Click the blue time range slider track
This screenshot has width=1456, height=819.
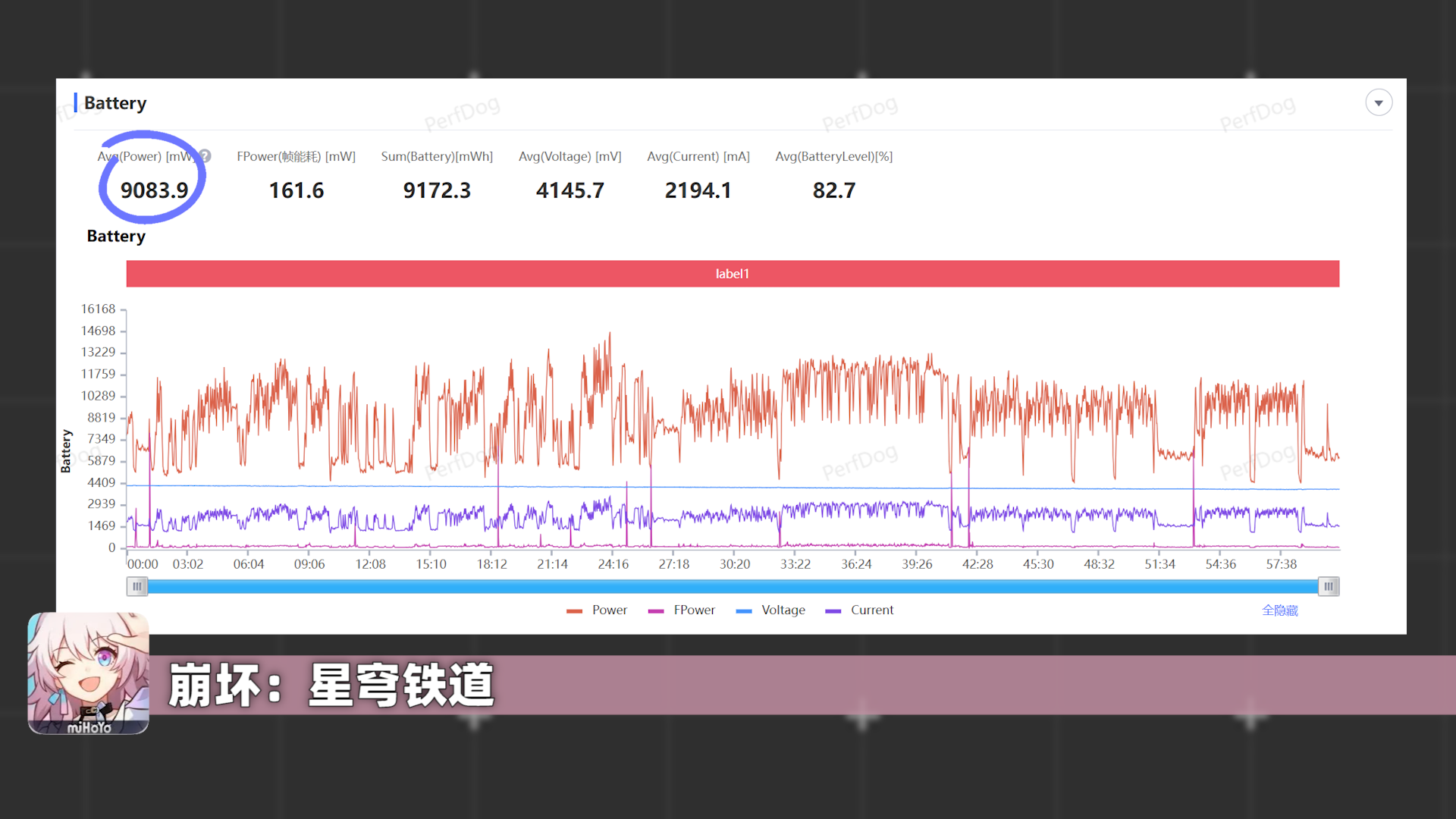point(733,586)
